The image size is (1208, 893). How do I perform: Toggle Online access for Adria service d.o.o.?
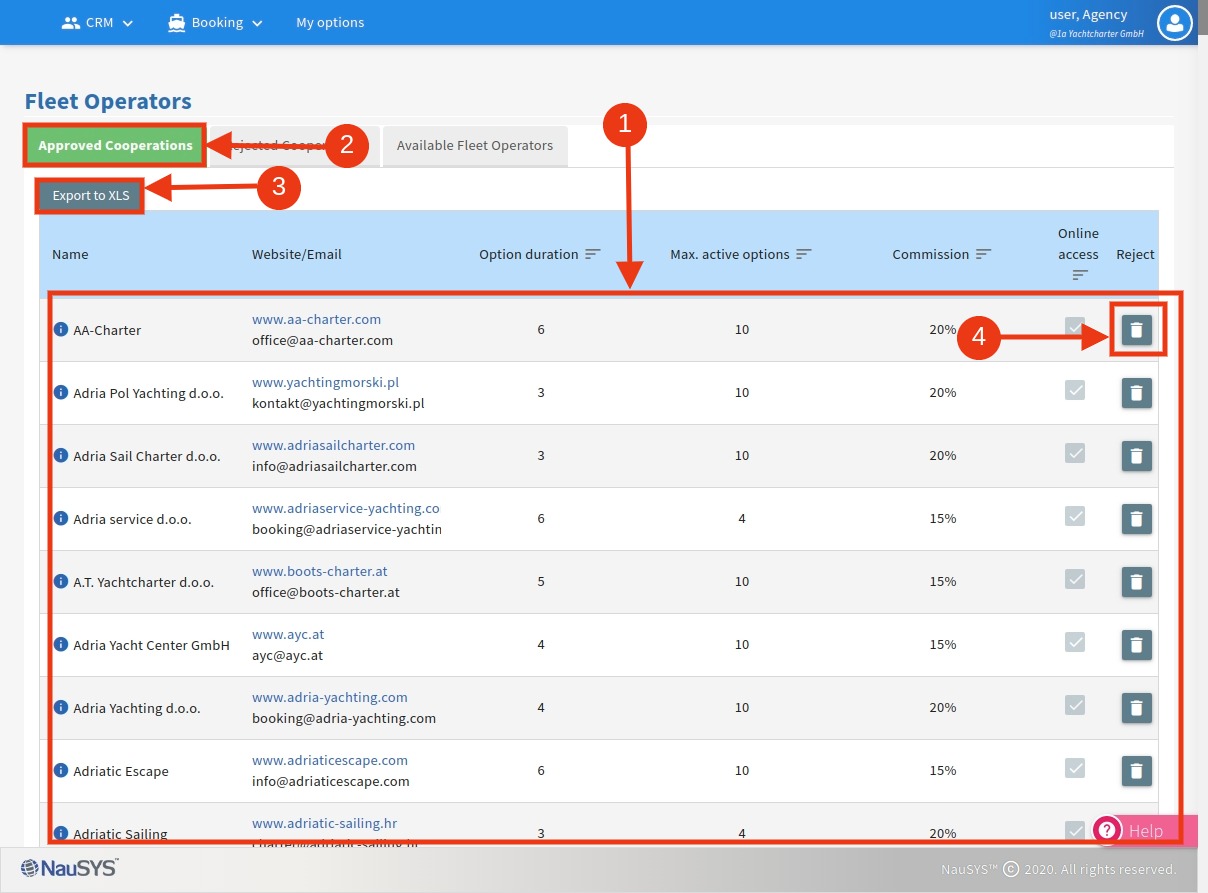[1075, 516]
